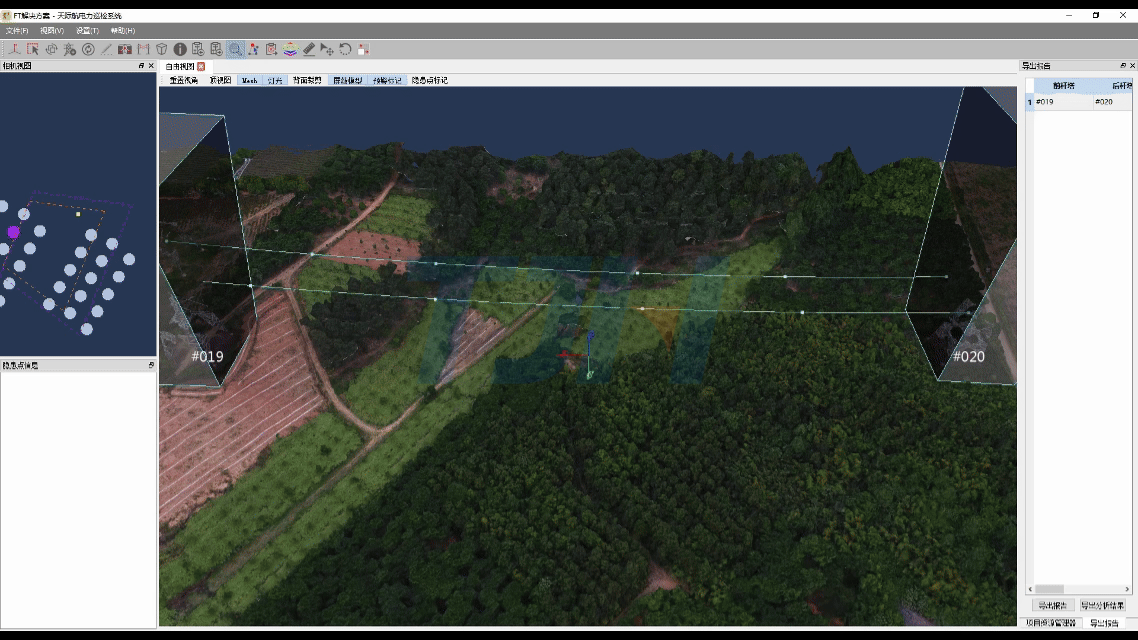1138x640 pixels.
Task: Click the counterclockwise undo arrow icon
Action: click(345, 49)
